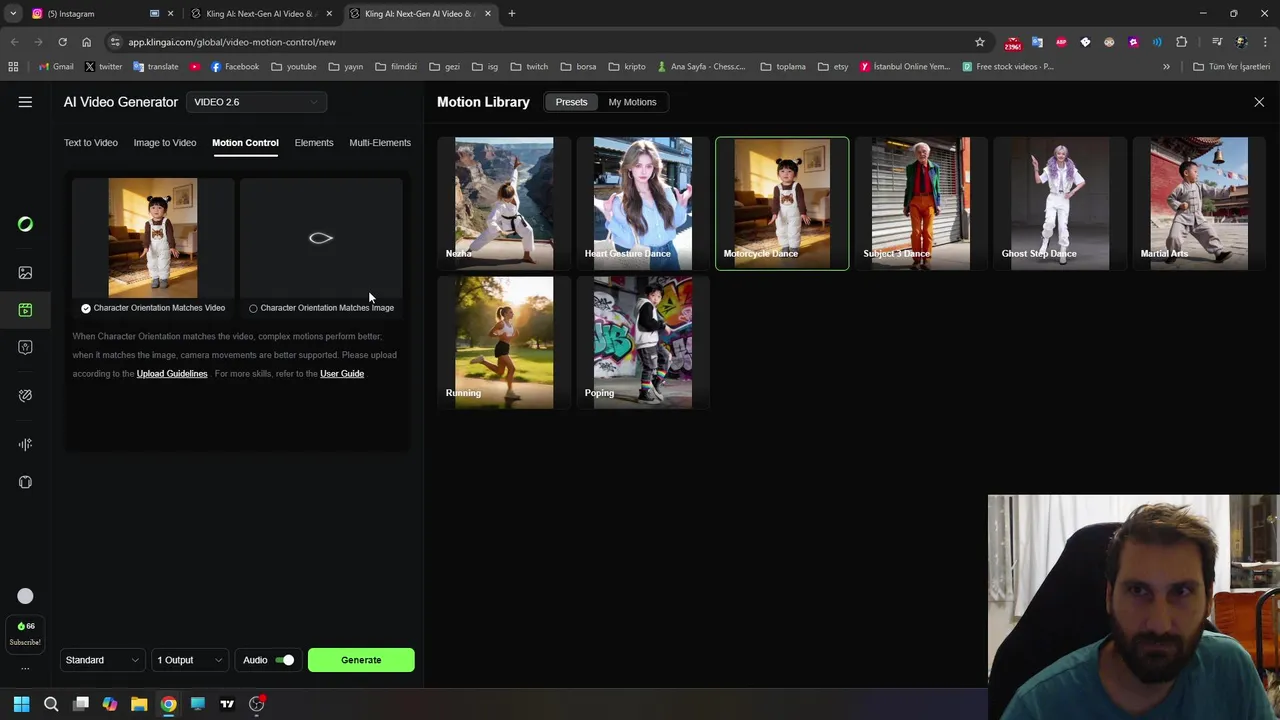The width and height of the screenshot is (1280, 720).
Task: Open the Chrome three-dot menu
Action: [x=1265, y=42]
